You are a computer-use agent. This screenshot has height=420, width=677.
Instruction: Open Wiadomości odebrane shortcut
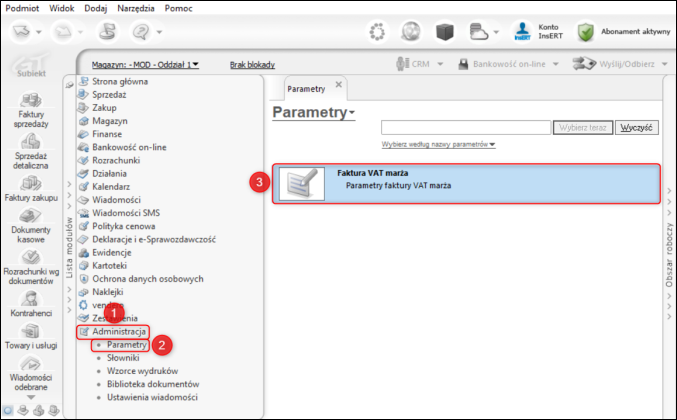[31, 373]
